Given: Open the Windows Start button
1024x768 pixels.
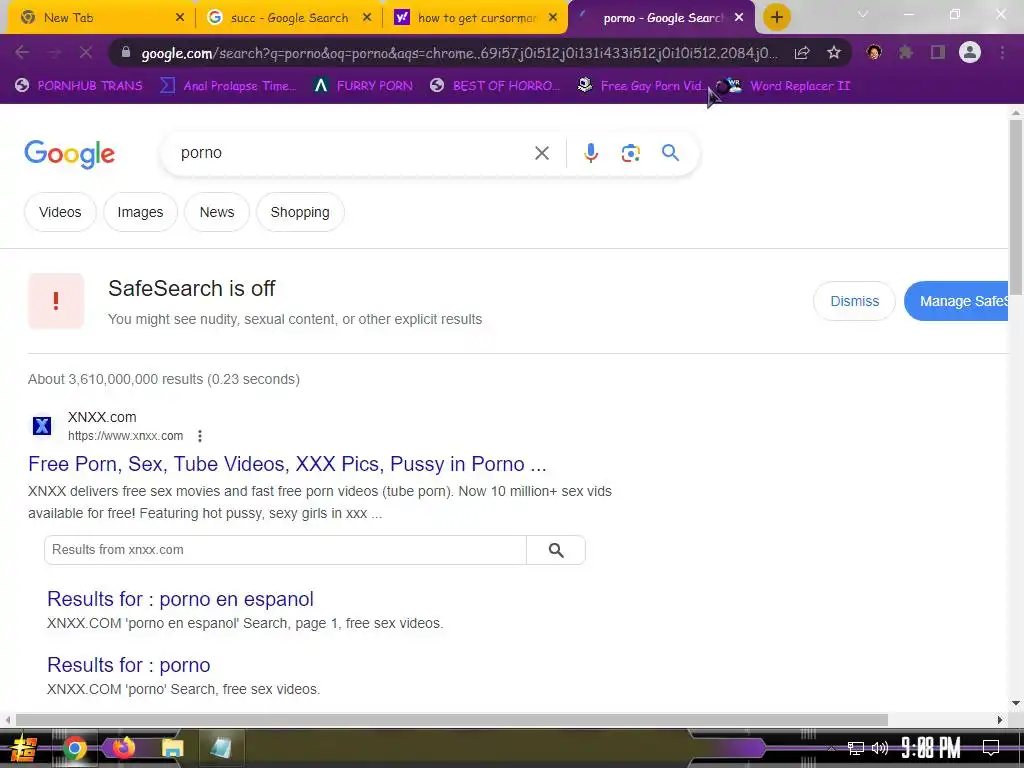Looking at the screenshot, I should coord(24,748).
